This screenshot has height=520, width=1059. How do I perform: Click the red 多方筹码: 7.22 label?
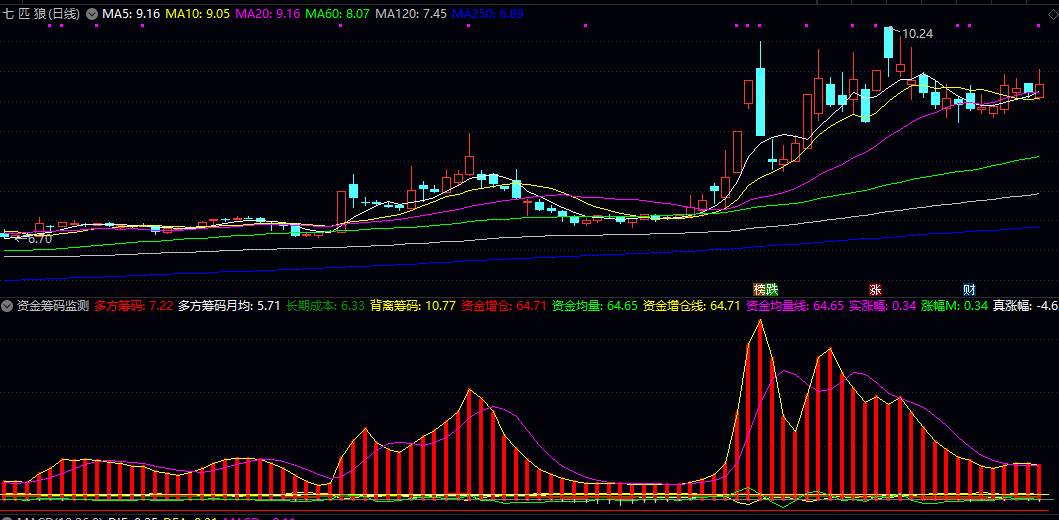coord(134,306)
